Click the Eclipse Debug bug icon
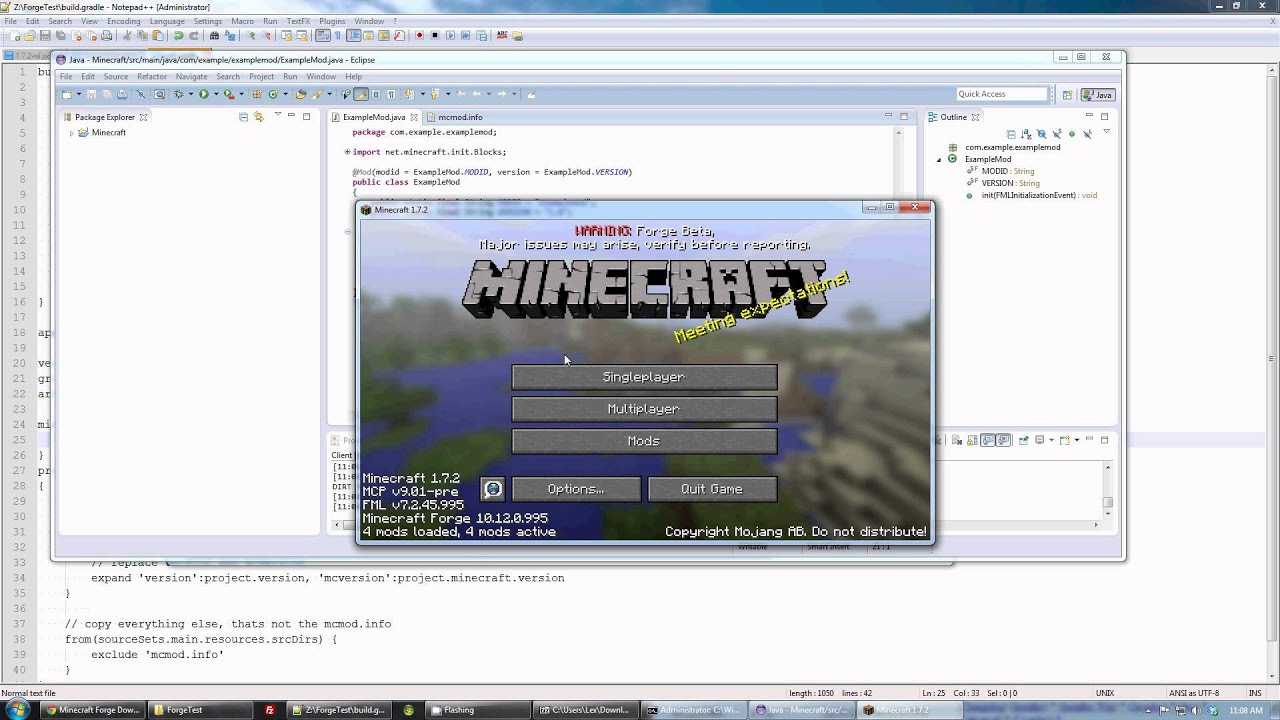 (x=178, y=94)
